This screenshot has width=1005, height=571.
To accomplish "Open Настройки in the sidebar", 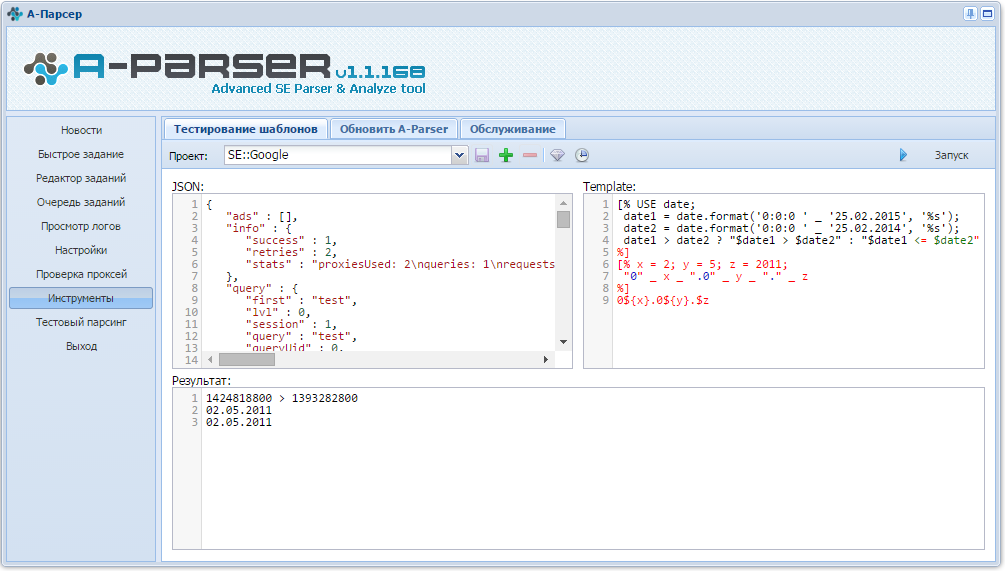I will pos(81,250).
